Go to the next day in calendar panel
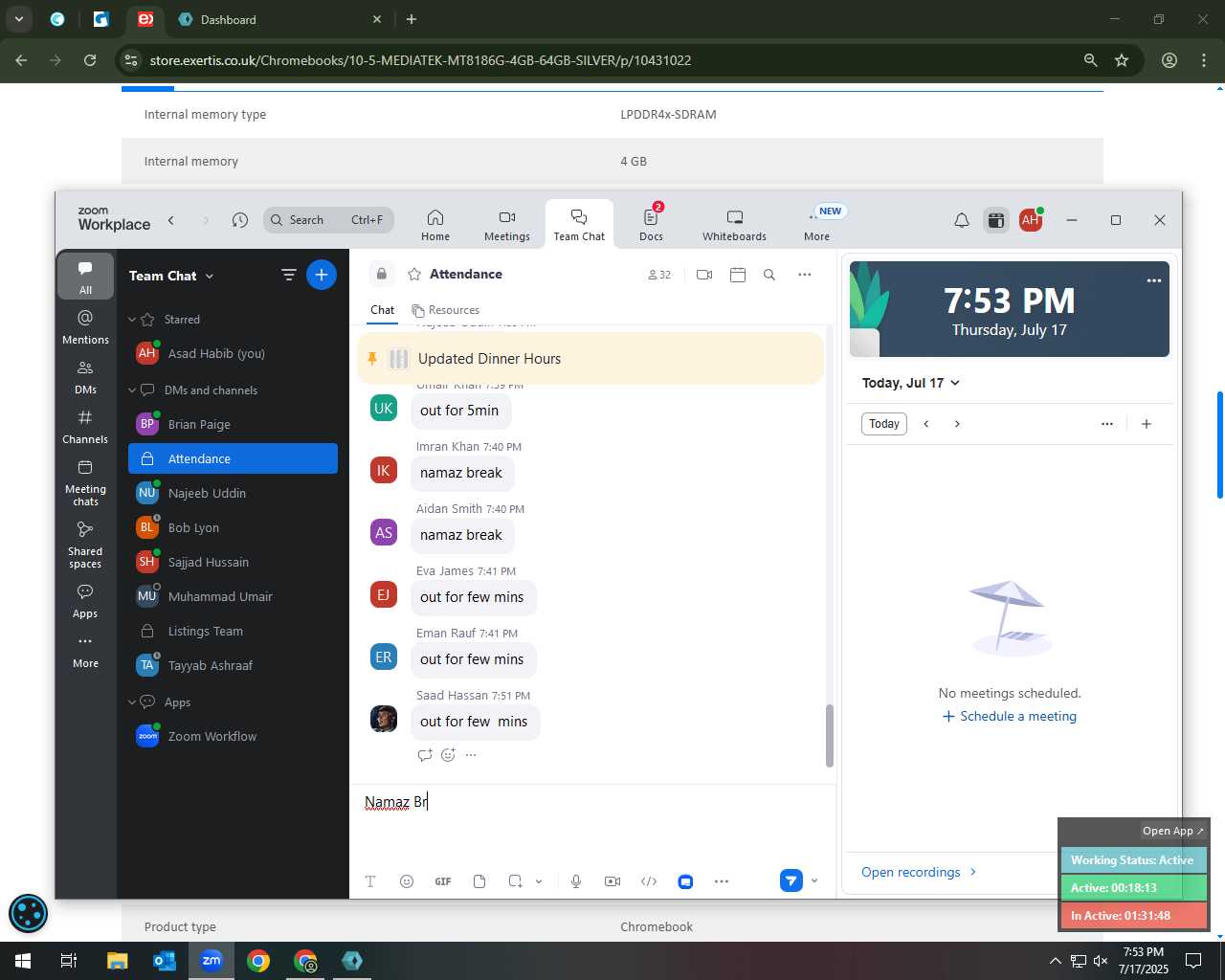 (x=957, y=424)
